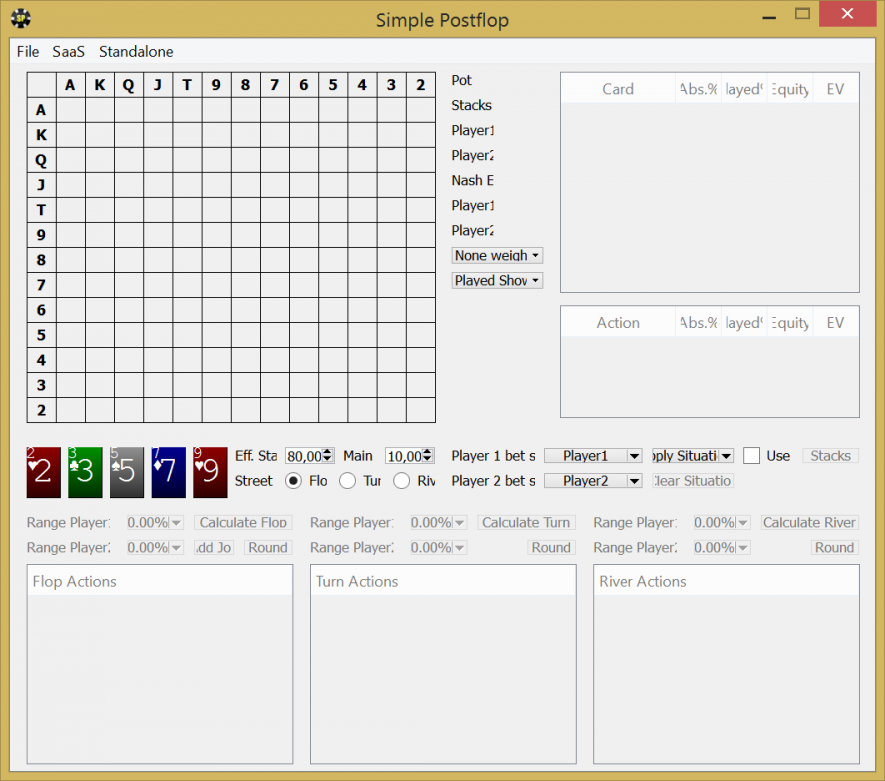Viewport: 885px width, 781px height.
Task: Click the AA cell in the range matrix
Action: pos(71,109)
